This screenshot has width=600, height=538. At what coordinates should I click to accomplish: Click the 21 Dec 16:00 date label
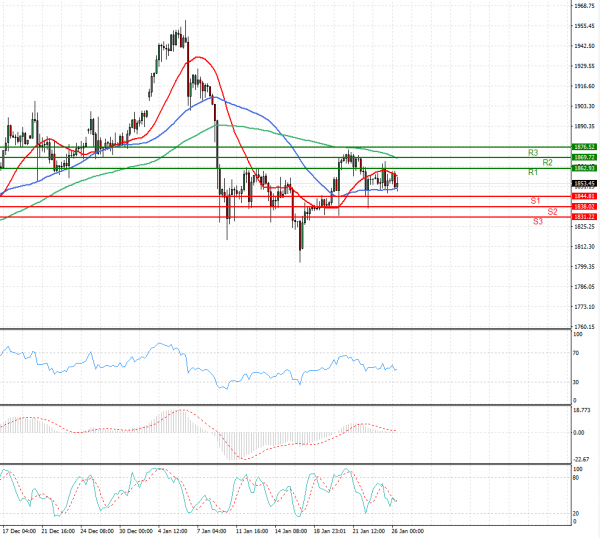(58, 531)
